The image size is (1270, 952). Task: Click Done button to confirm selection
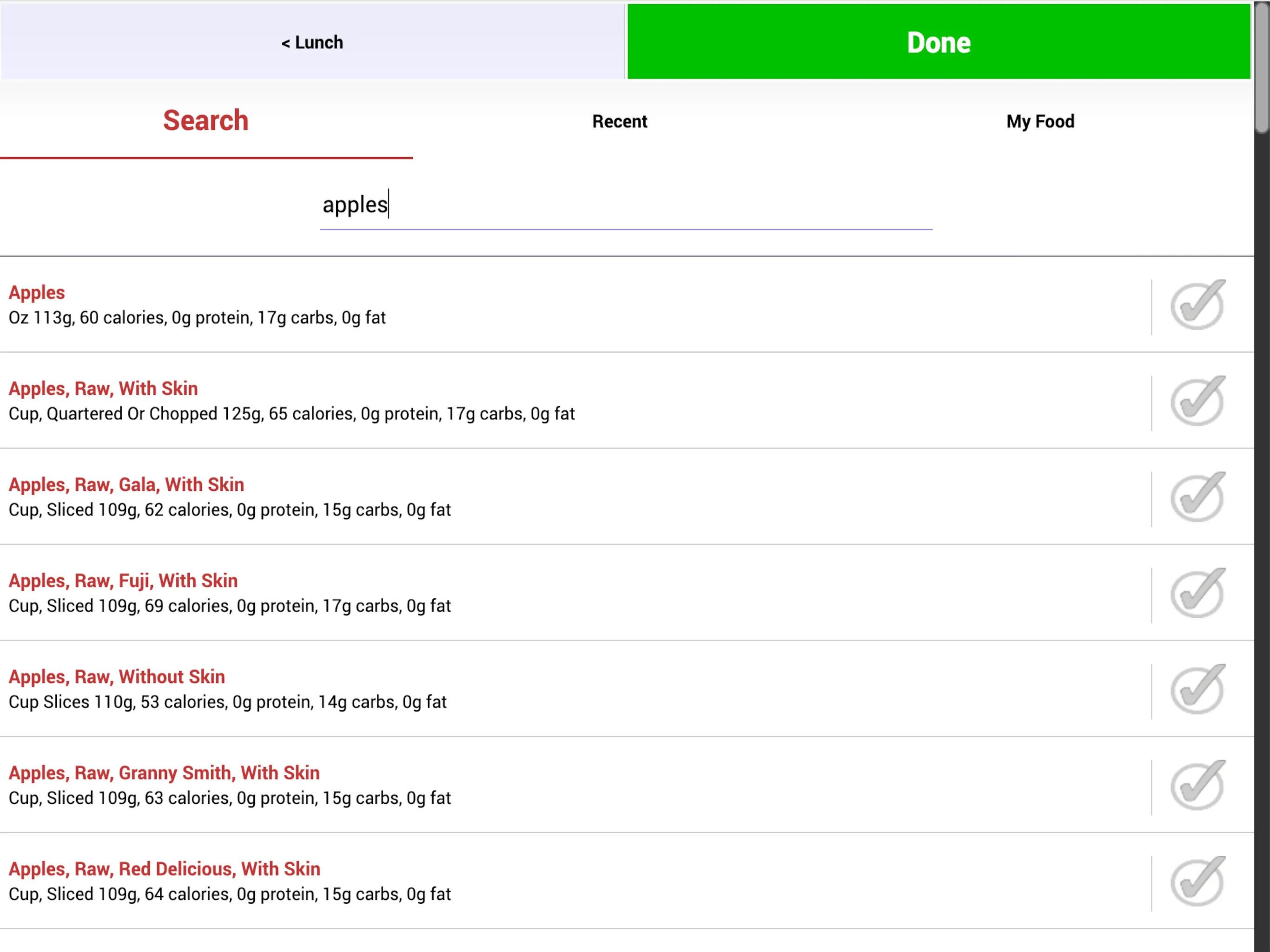(x=938, y=42)
